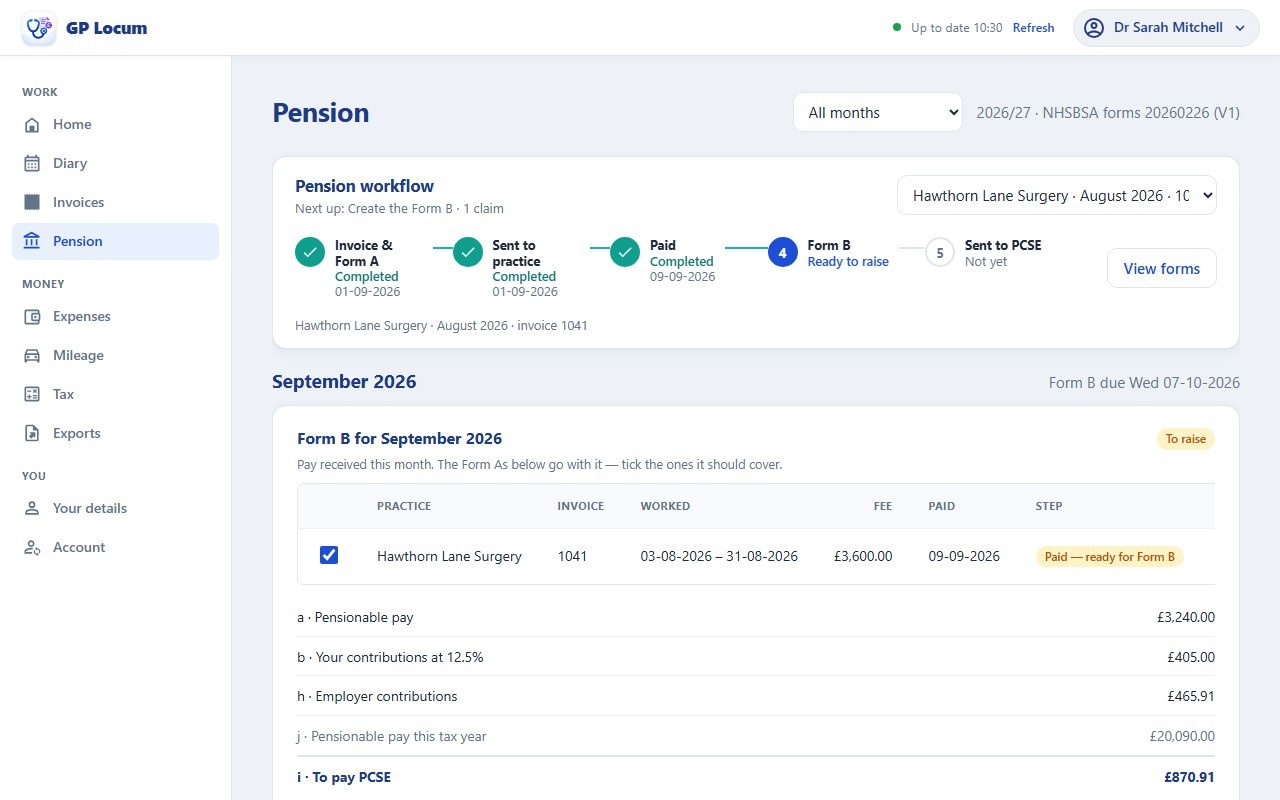Screen dimensions: 1280x800
Task: Click the Form B due Wed 07-10-2026 text
Action: pos(1144,383)
